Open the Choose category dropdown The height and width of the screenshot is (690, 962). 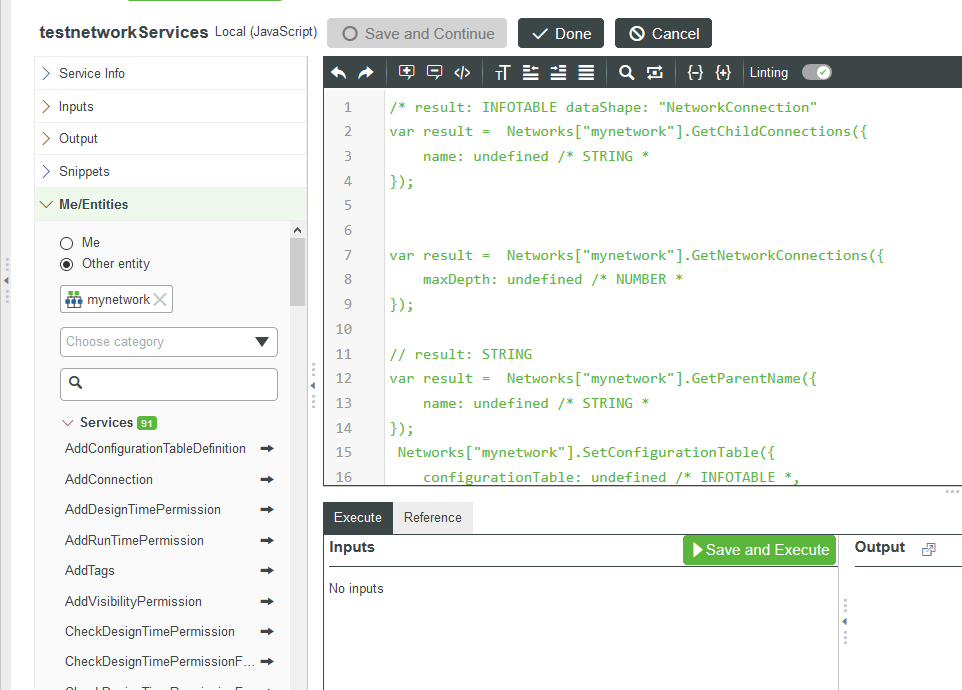pos(169,342)
